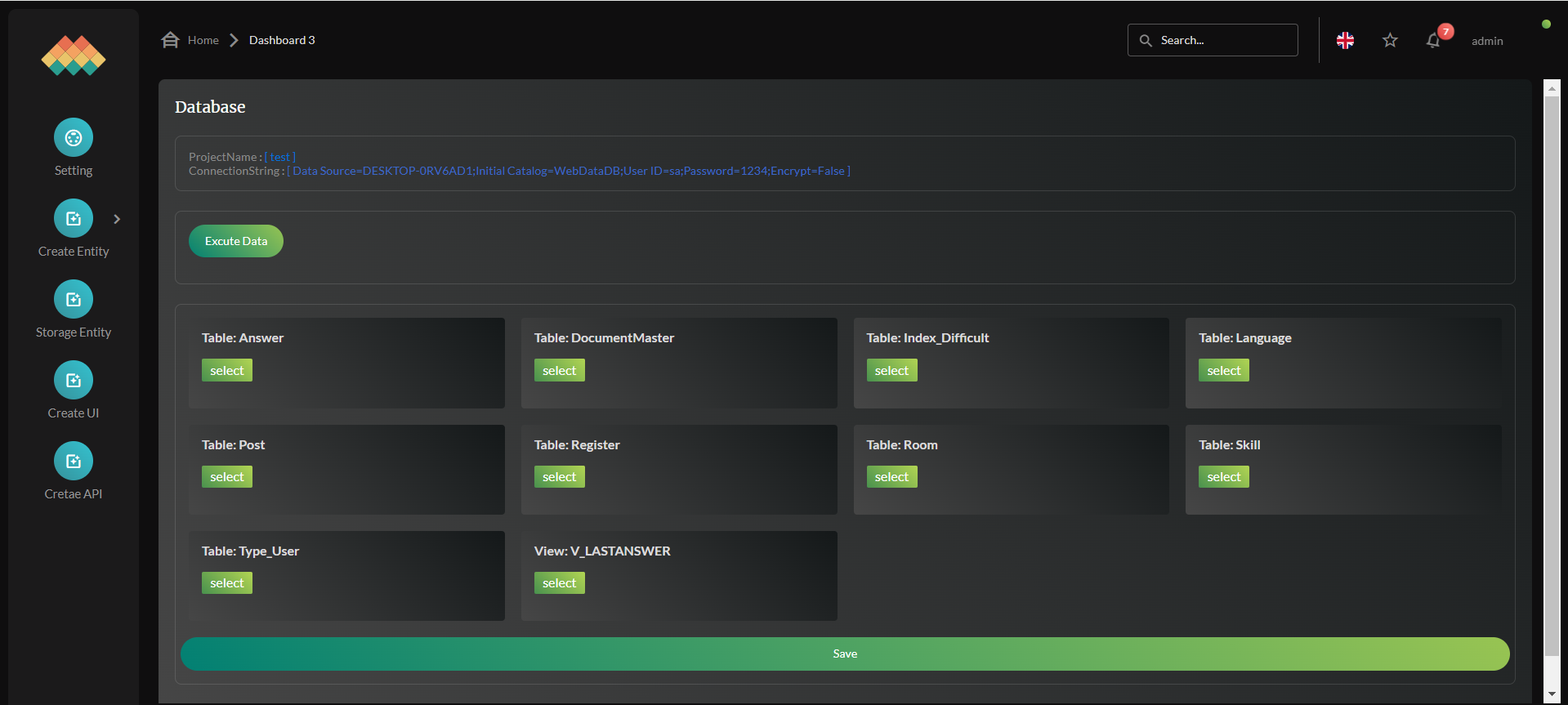This screenshot has height=705, width=1568.
Task: Go to Home breadcrumb link
Action: coord(203,40)
